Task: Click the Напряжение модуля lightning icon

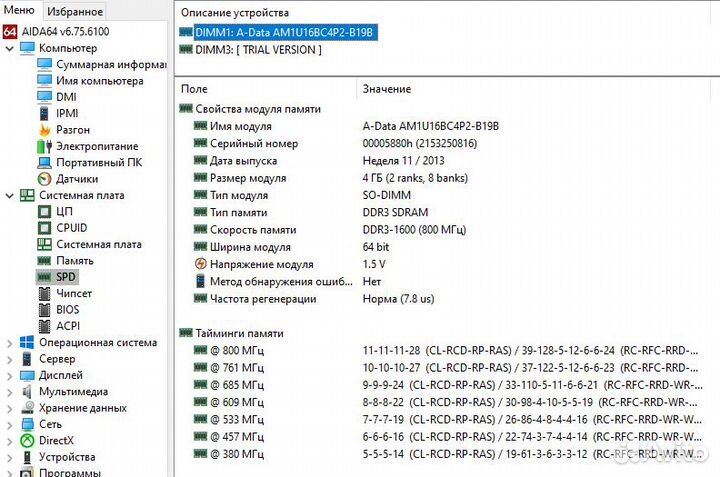Action: click(x=201, y=264)
